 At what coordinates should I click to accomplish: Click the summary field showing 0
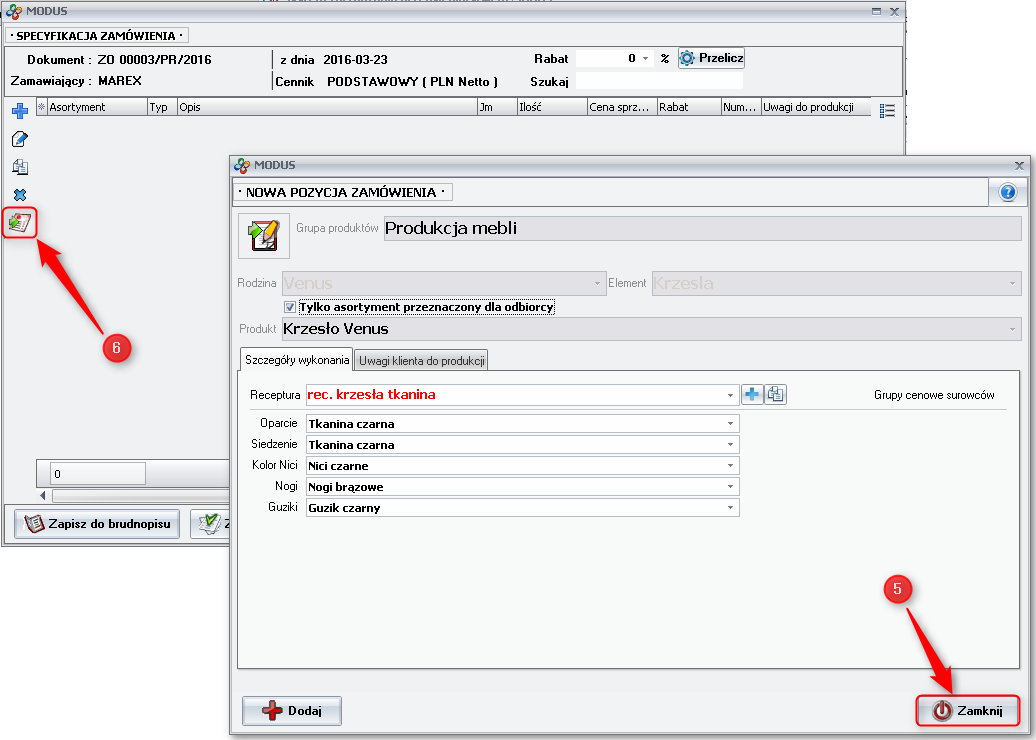[x=98, y=474]
